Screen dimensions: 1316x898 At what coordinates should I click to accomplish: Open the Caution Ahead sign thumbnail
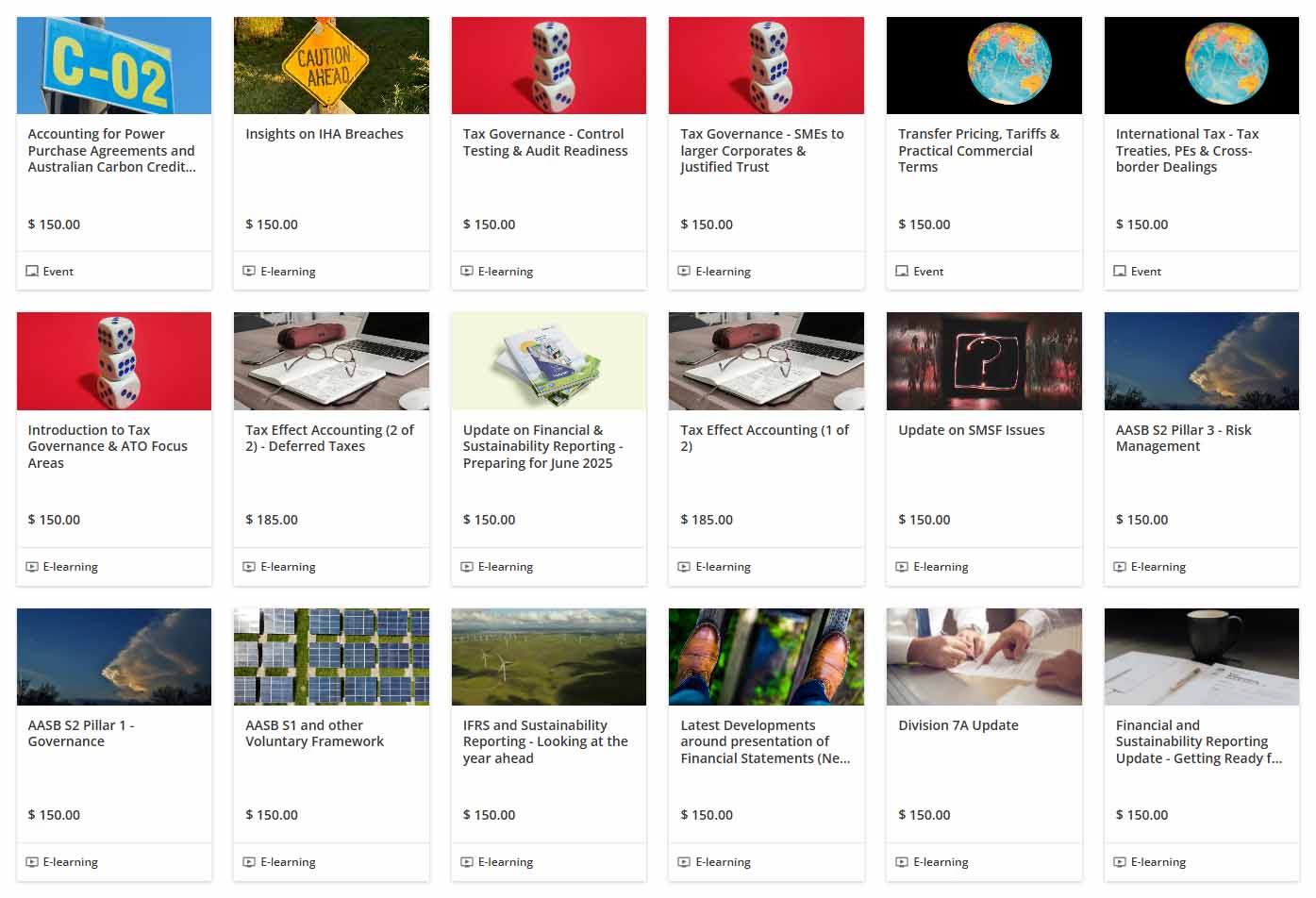point(331,65)
